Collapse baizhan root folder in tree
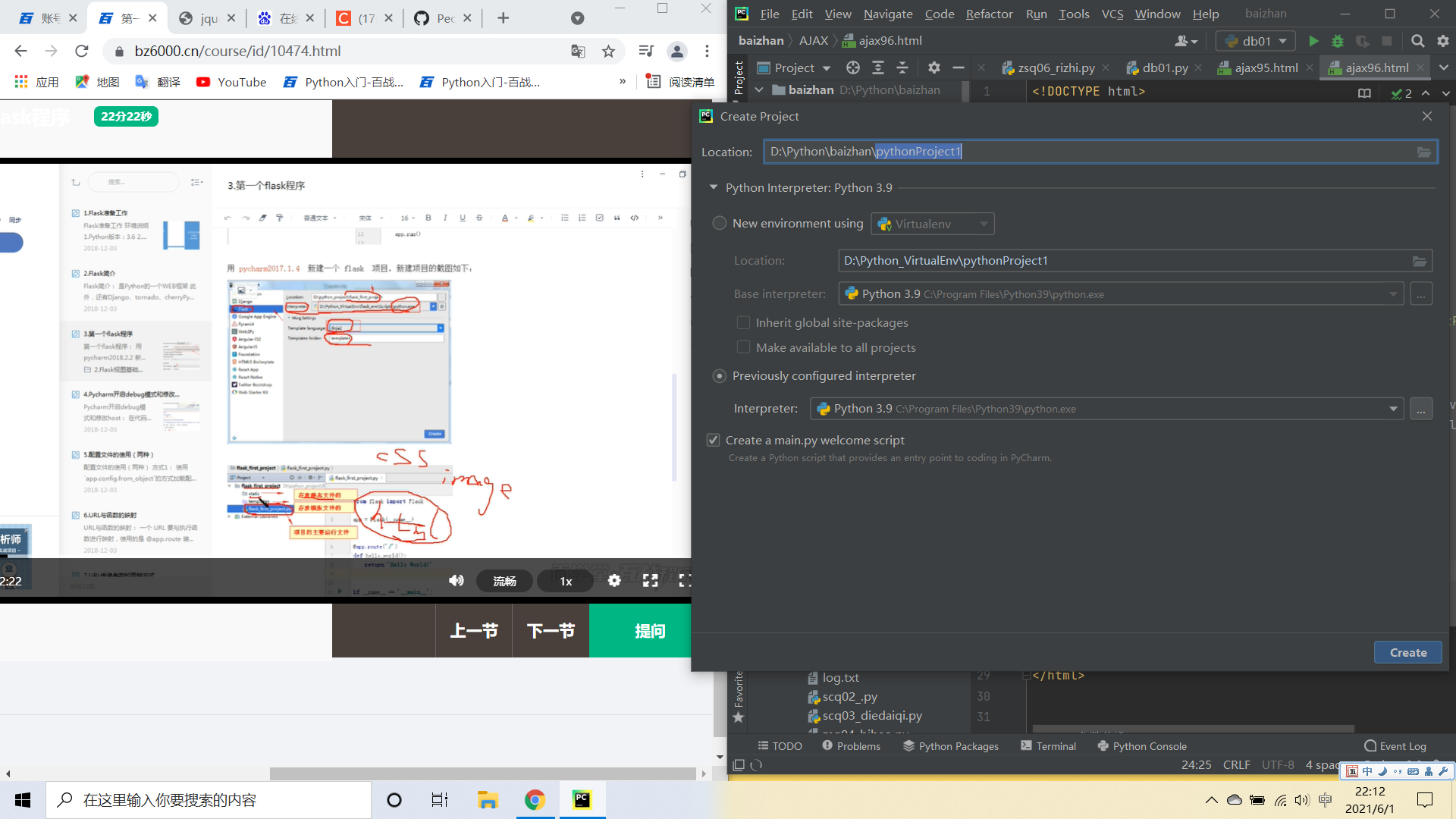 [759, 90]
